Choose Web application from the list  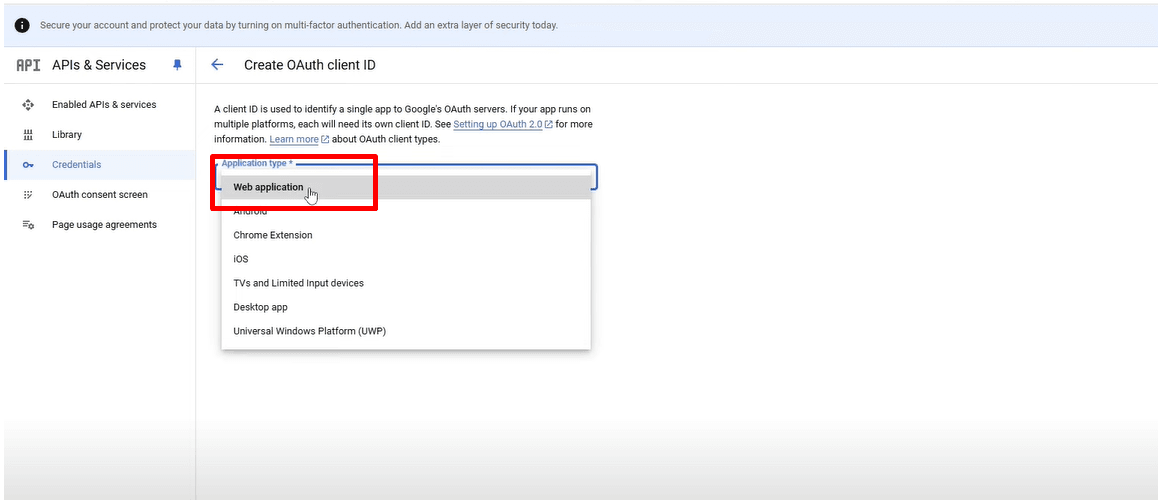[405, 187]
